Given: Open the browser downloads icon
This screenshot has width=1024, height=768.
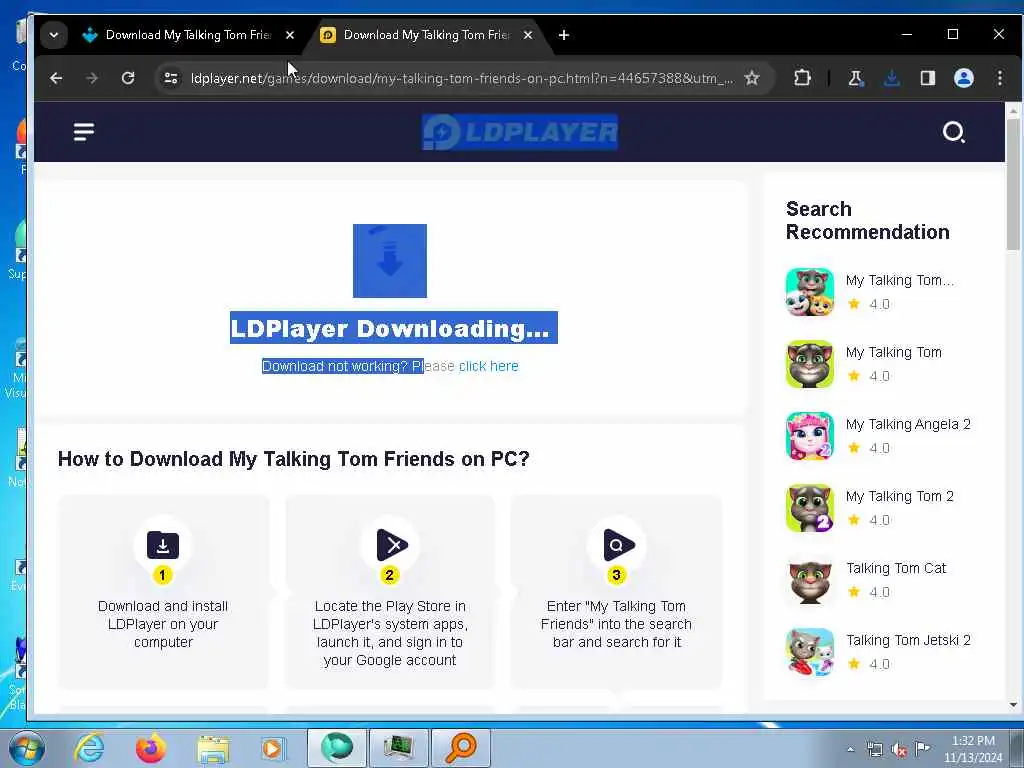Looking at the screenshot, I should [x=891, y=78].
